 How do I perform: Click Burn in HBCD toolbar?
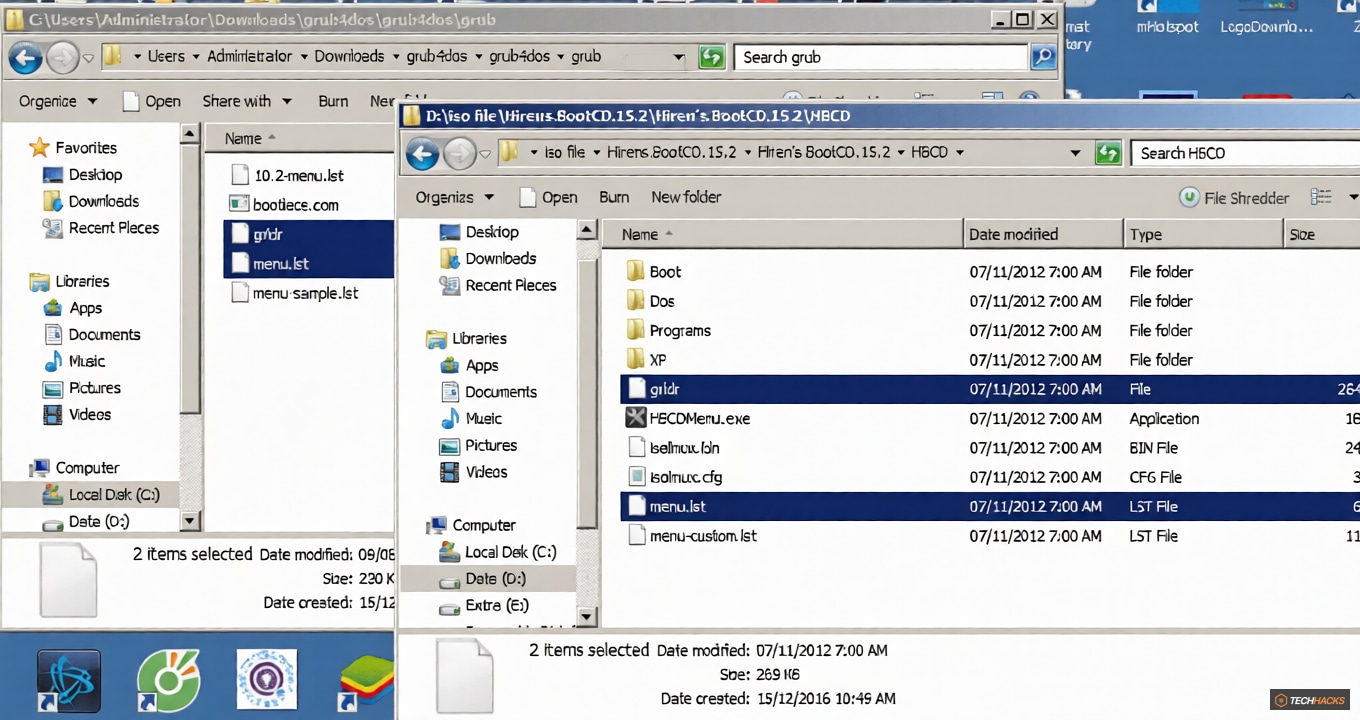point(614,197)
